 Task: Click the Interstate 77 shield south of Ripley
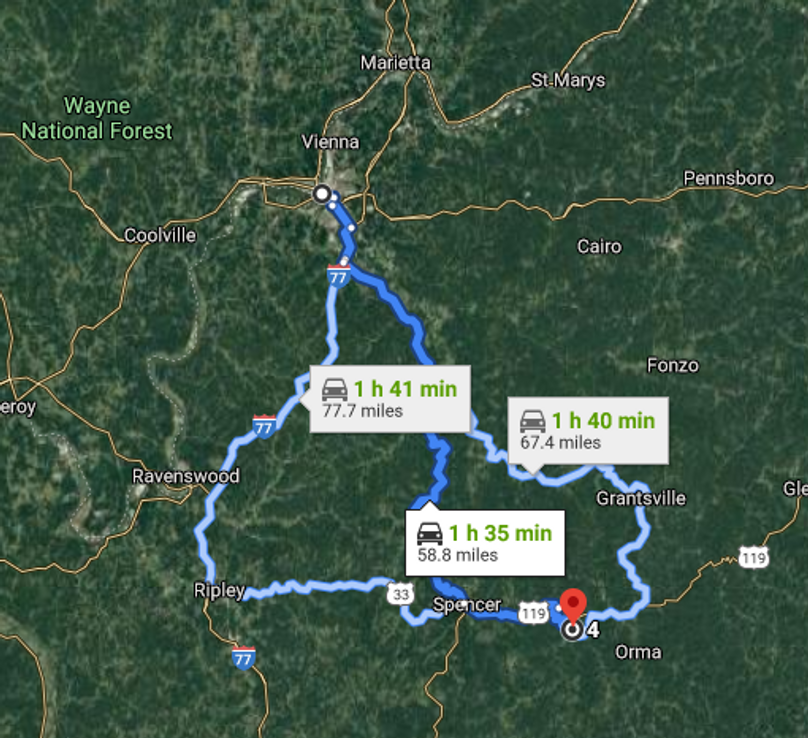pos(244,658)
